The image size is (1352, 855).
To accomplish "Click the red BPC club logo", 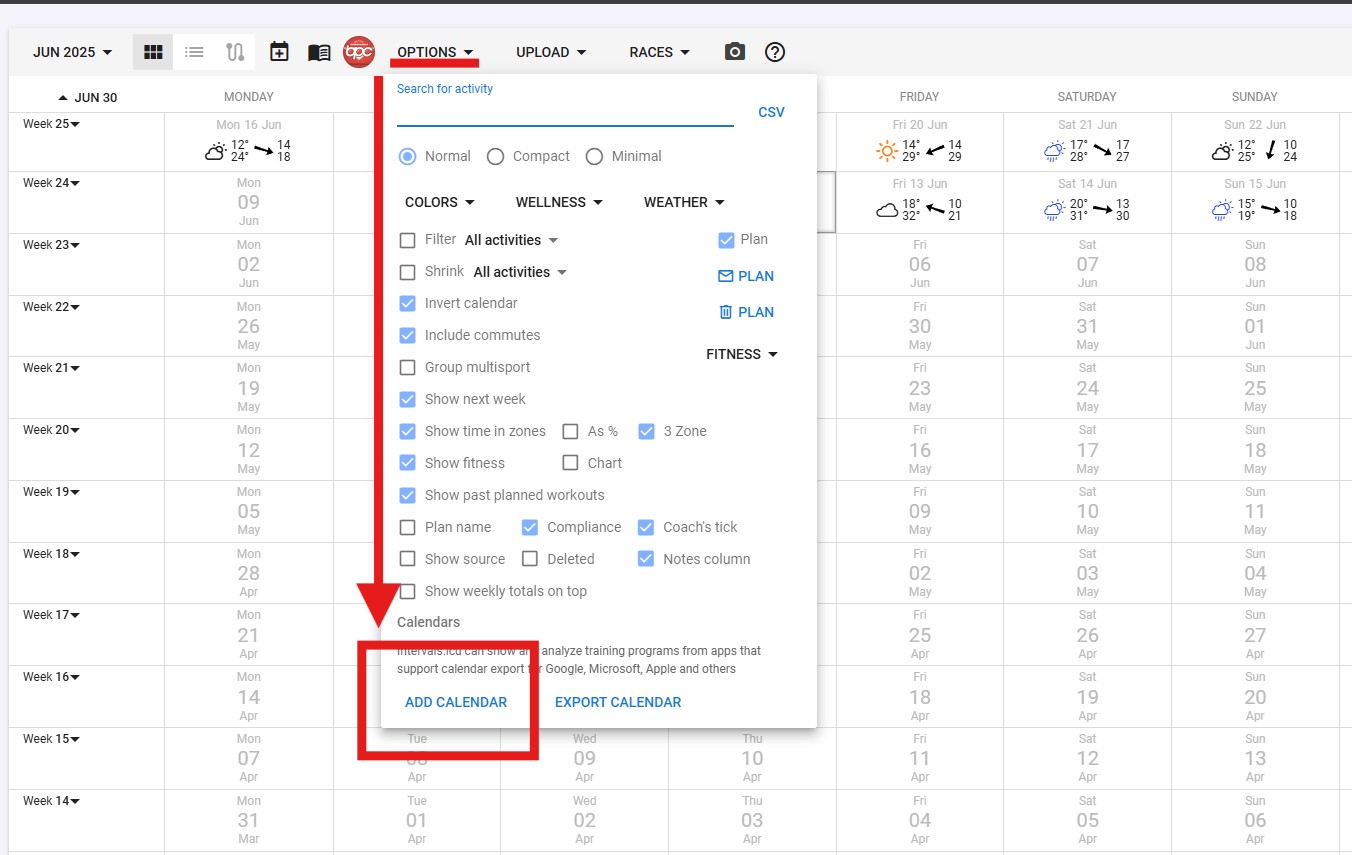I will point(360,51).
